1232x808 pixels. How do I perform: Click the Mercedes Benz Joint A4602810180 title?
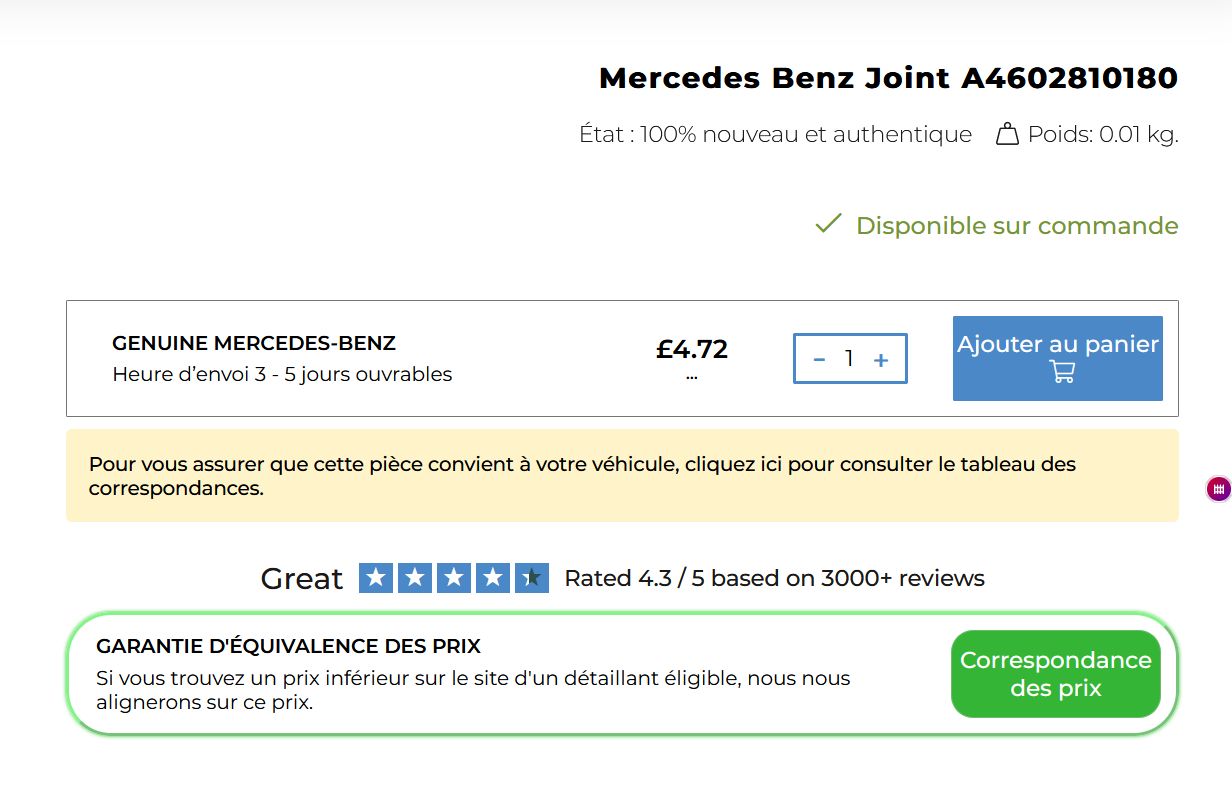pyautogui.click(x=888, y=78)
